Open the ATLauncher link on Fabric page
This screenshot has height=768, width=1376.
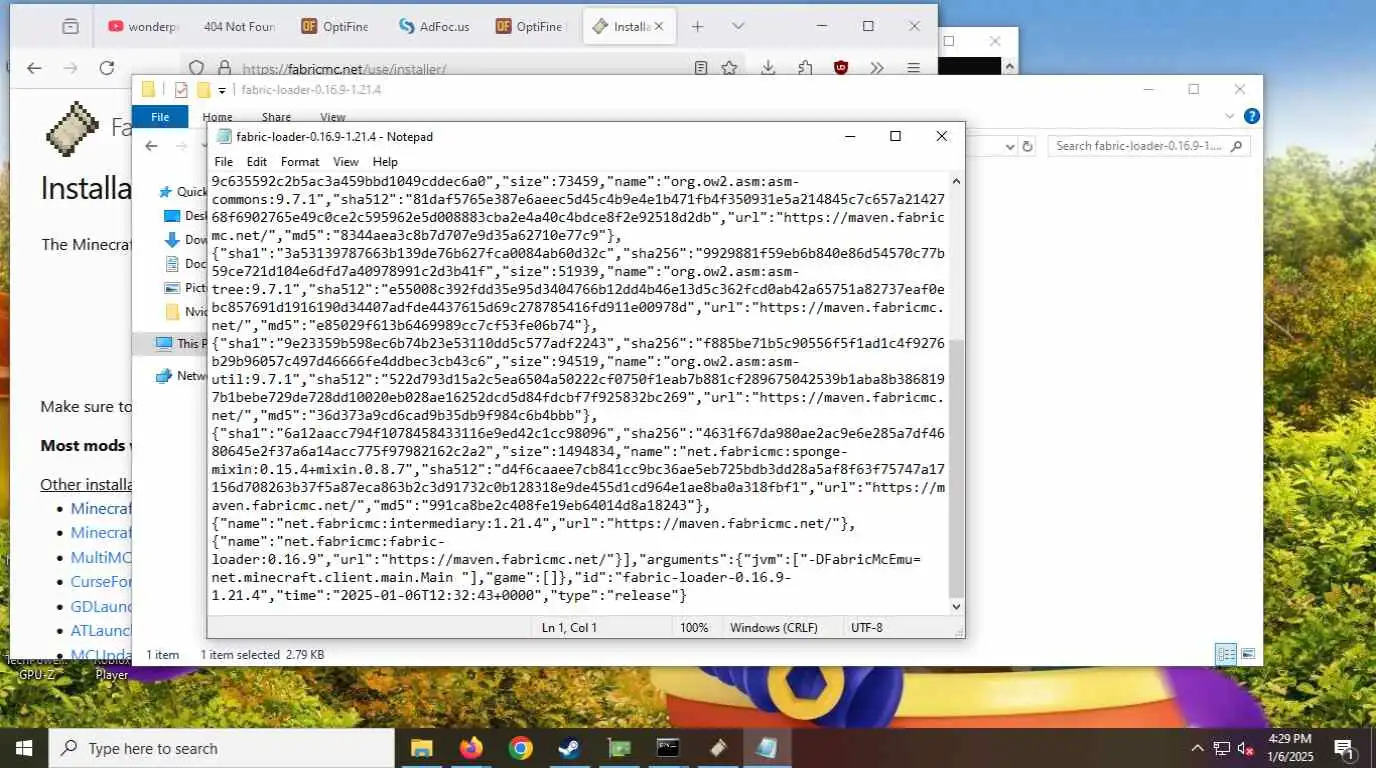[x=101, y=631]
